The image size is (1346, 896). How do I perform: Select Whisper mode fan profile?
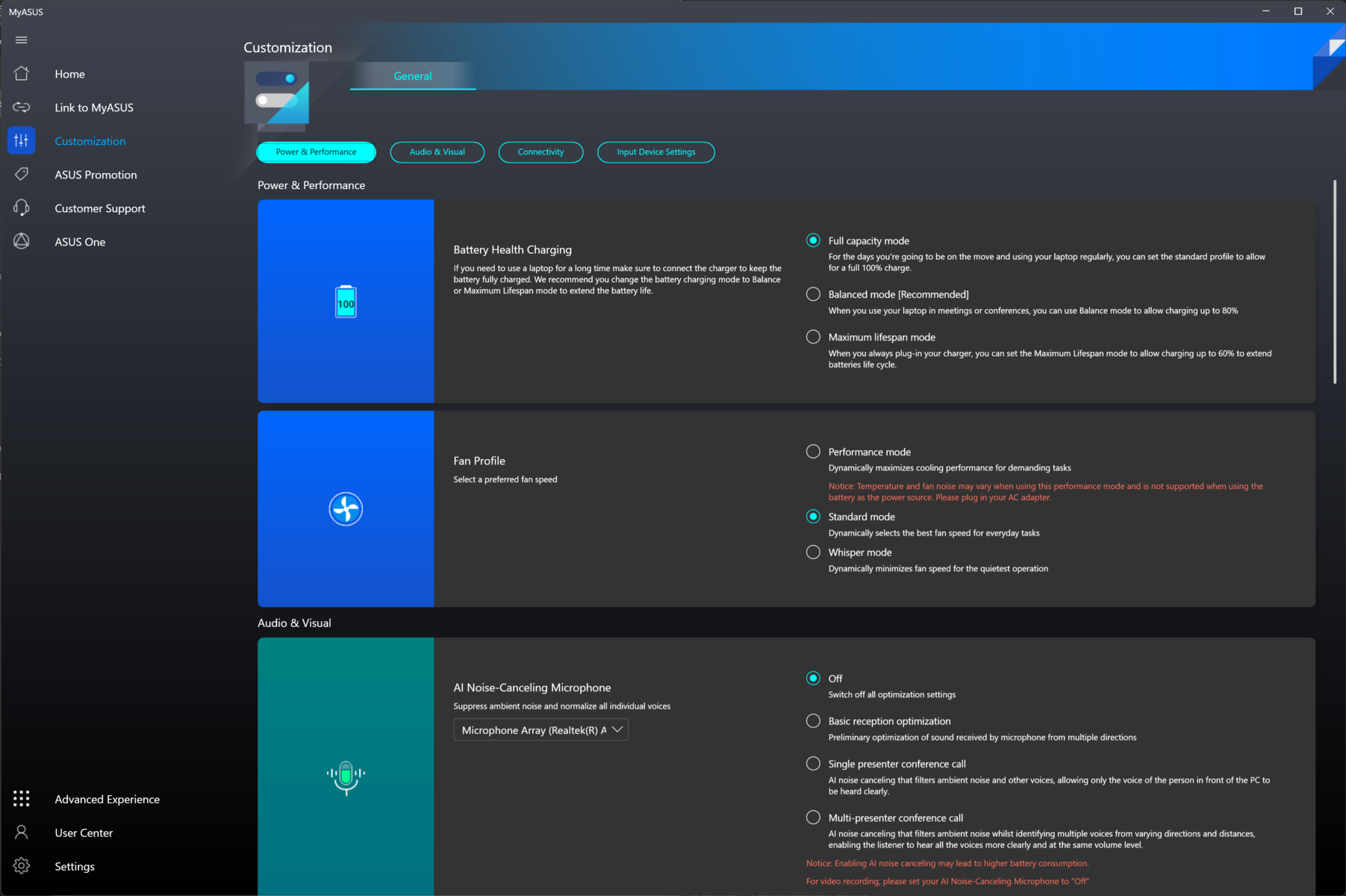point(813,553)
